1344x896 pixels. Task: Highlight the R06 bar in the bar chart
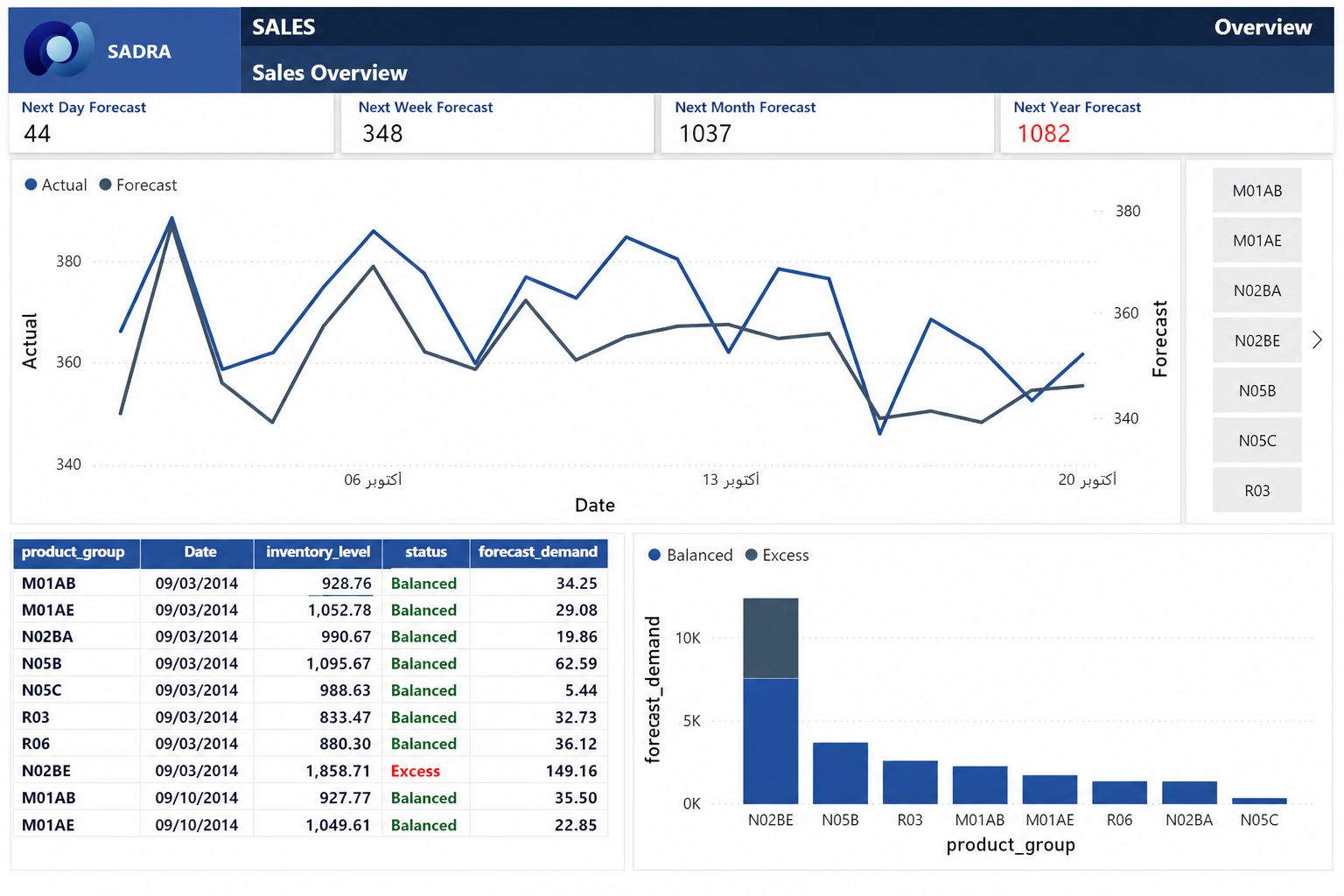tap(1119, 793)
